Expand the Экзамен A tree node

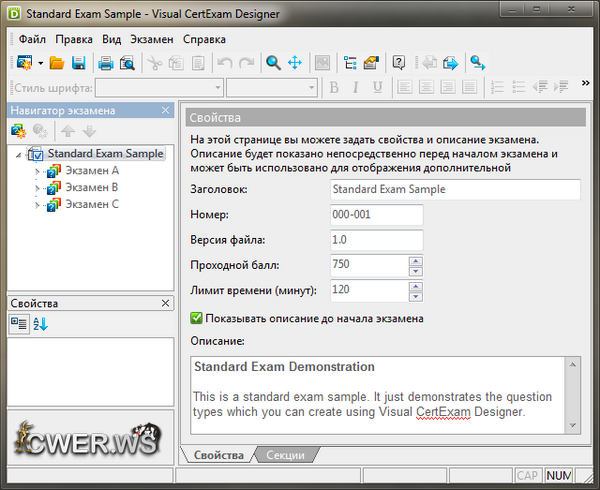pyautogui.click(x=38, y=171)
